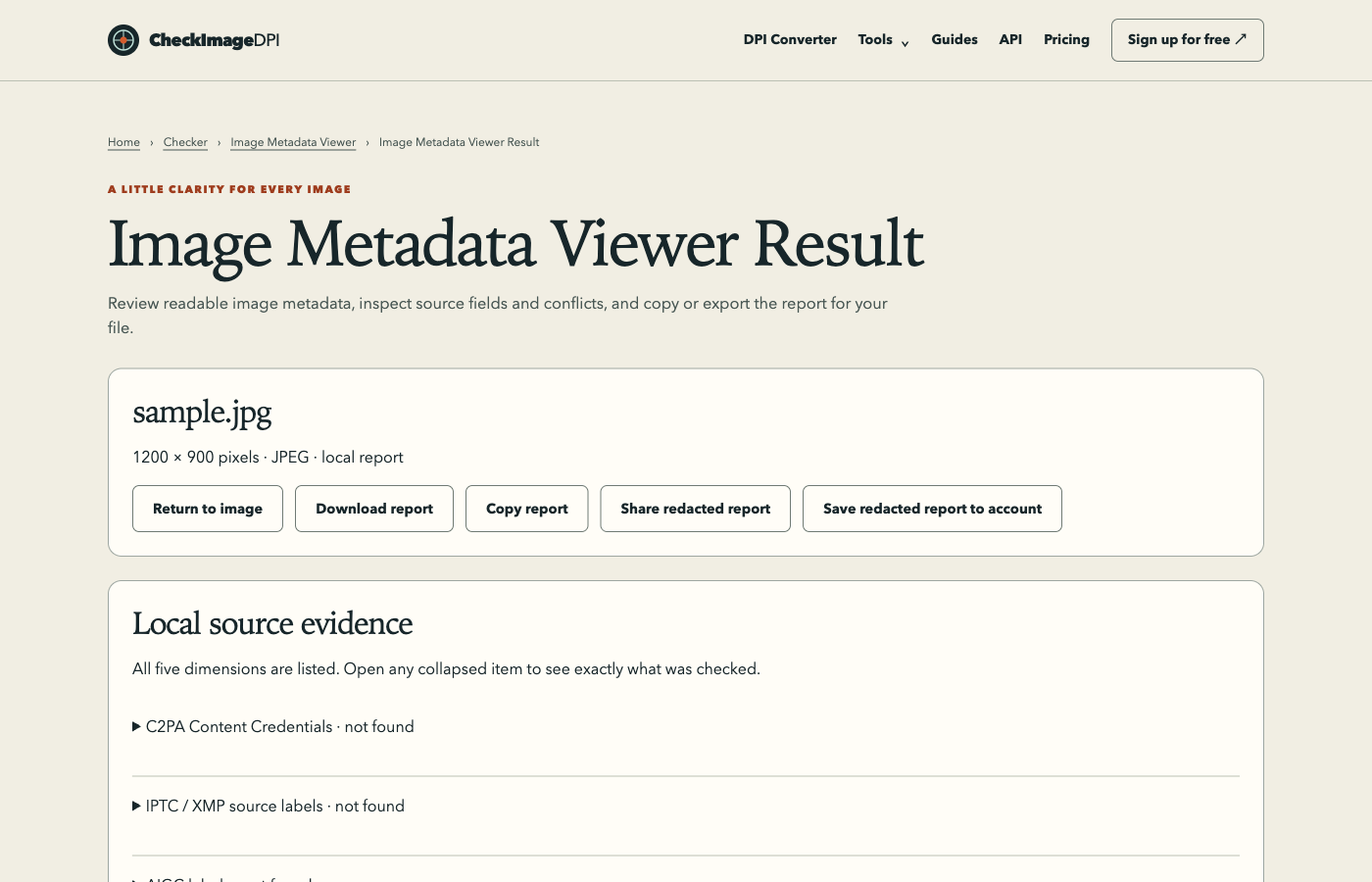
Task: Click the CheckImageDPI brand name
Action: coord(214,40)
